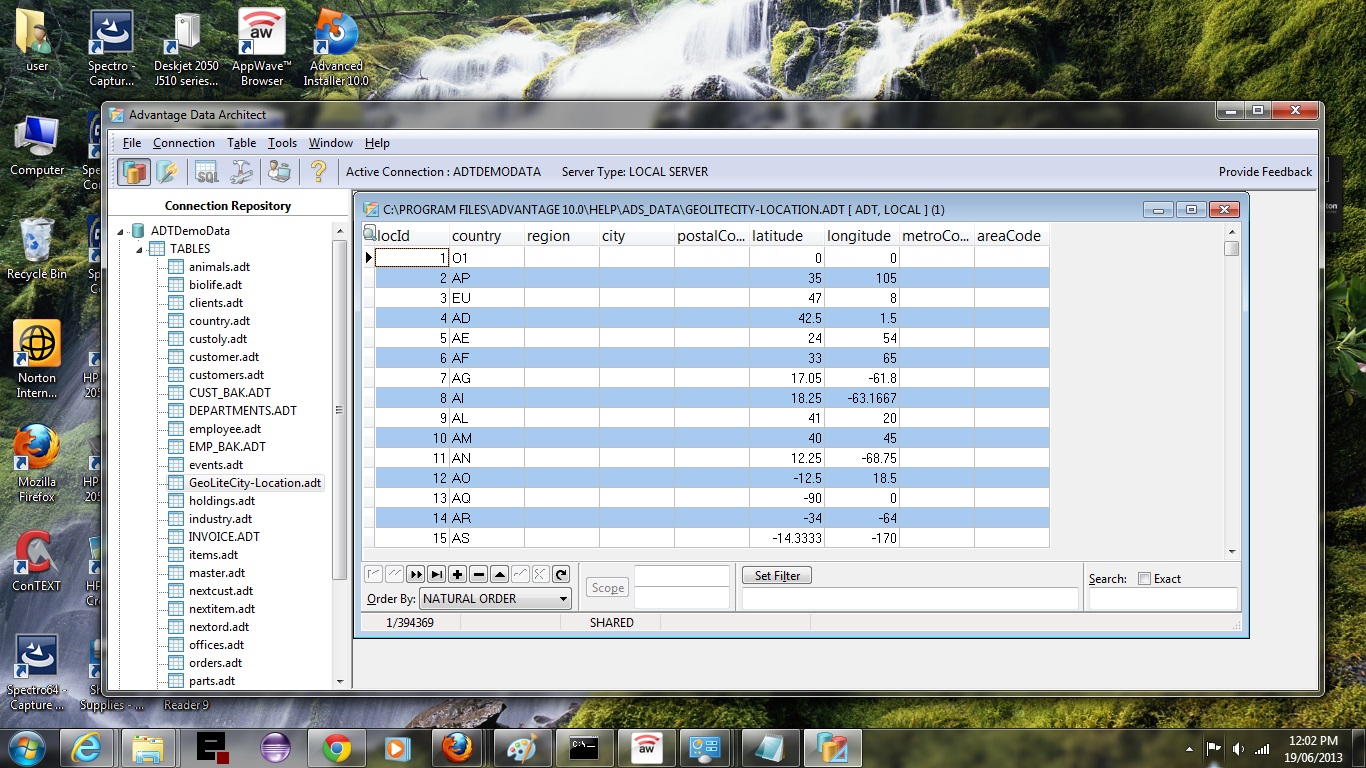The height and width of the screenshot is (768, 1366).
Task: Insert a record with the plus button
Action: click(457, 574)
